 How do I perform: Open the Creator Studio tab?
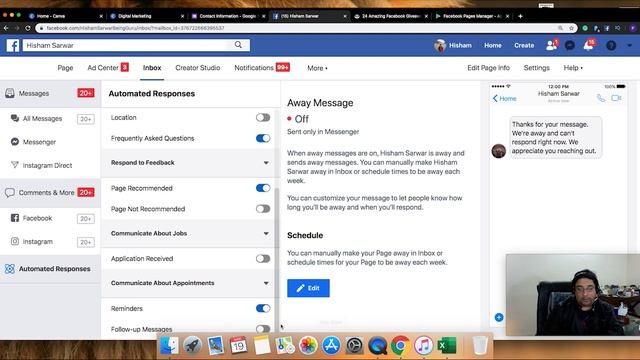(198, 68)
